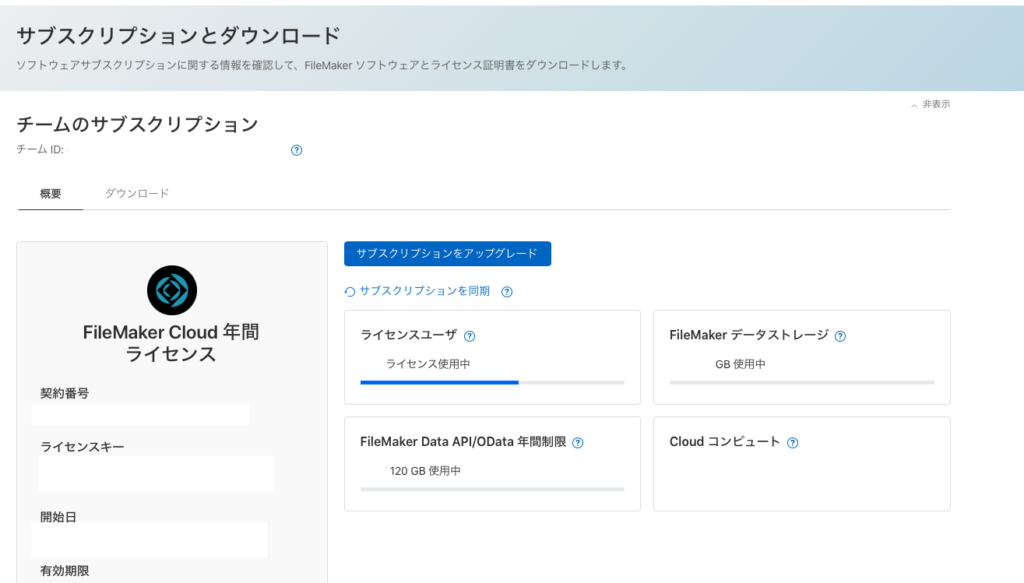Viewport: 1024px width, 583px height.
Task: Click the help icon for Data API/OData 年間制限
Action: 578,441
